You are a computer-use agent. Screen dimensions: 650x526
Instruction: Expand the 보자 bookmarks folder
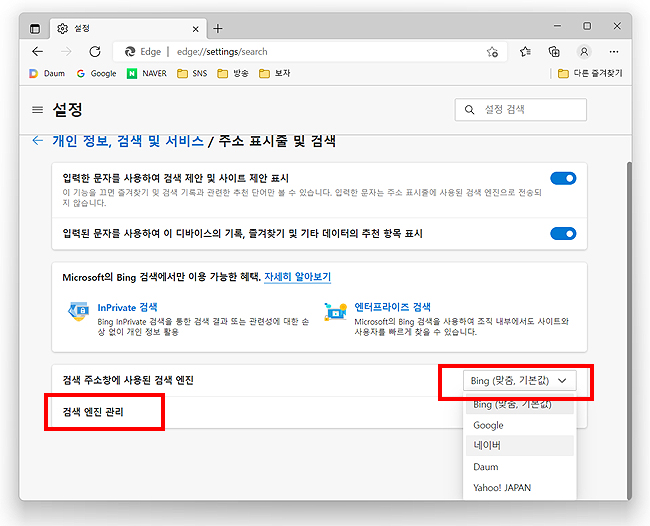click(x=274, y=73)
